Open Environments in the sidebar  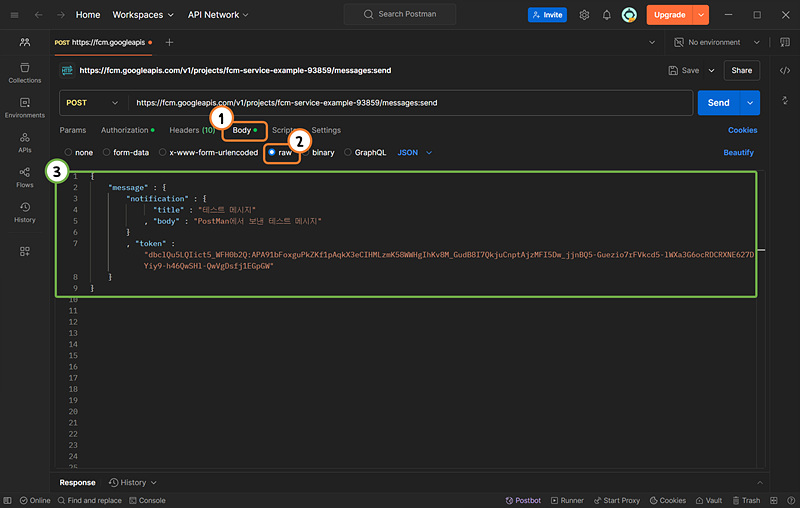(x=24, y=108)
